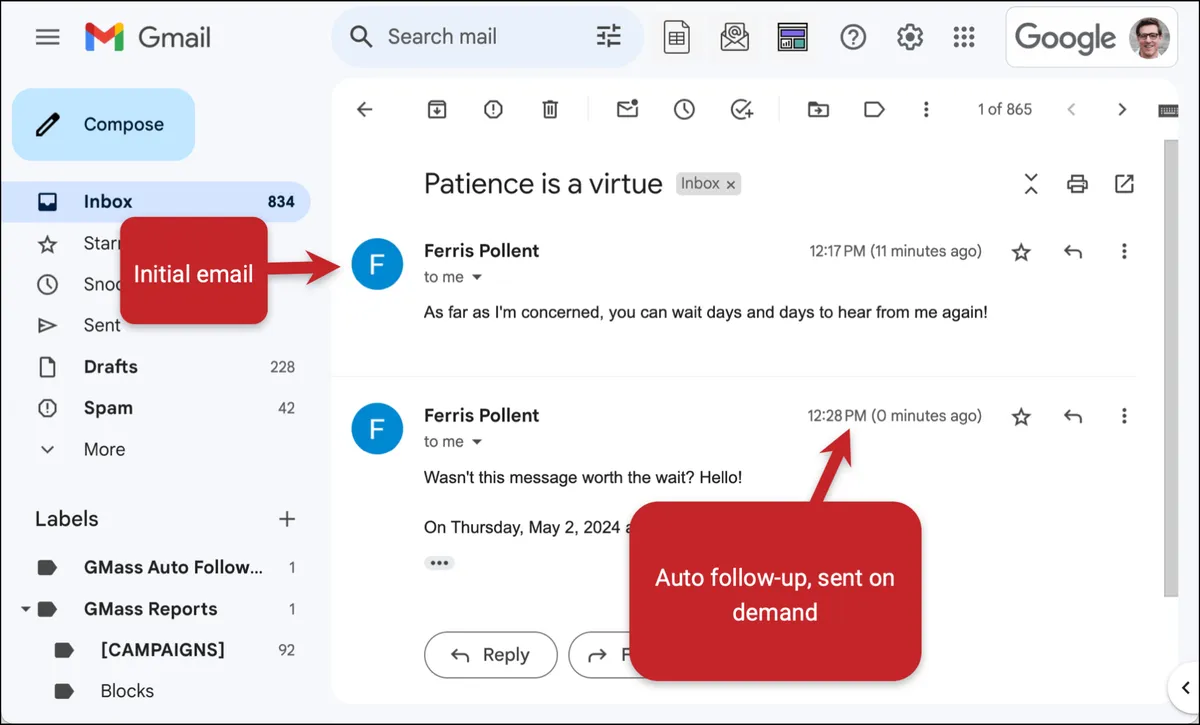Open More menu on 12:28 PM message
Viewport: 1200px width, 725px height.
(x=1125, y=416)
